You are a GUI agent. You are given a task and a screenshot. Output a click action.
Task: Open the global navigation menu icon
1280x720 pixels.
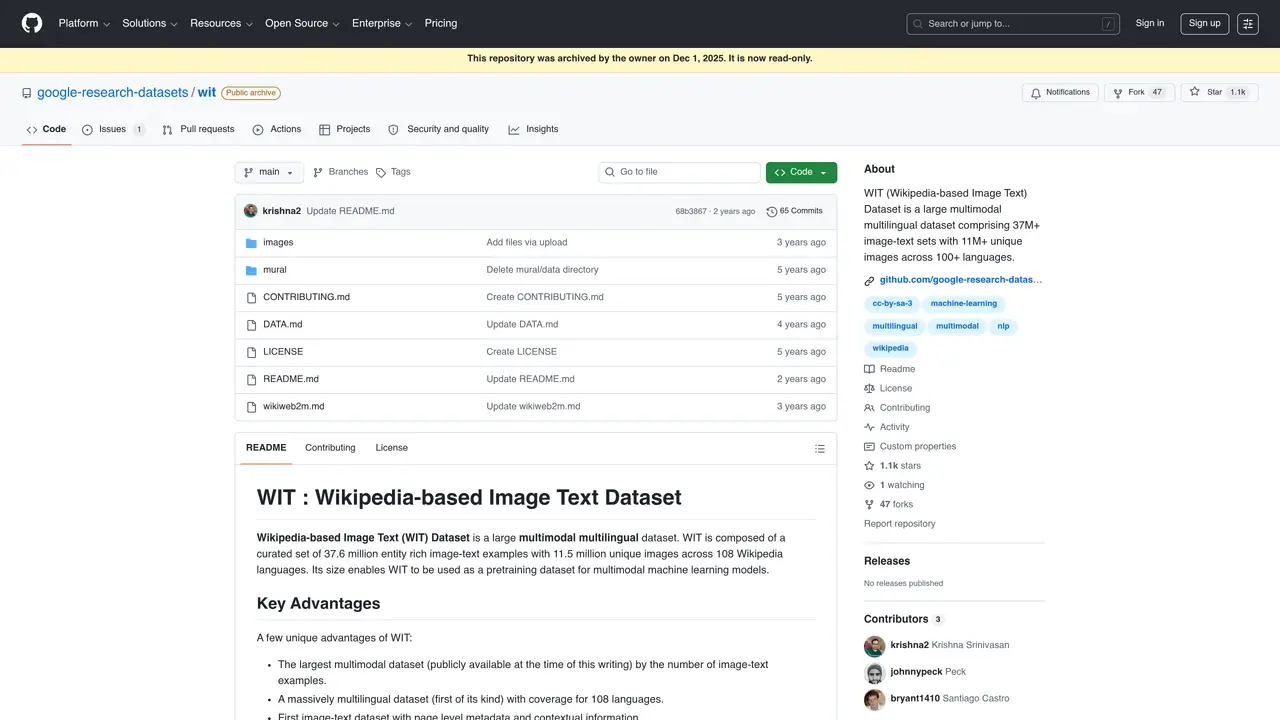point(1247,24)
